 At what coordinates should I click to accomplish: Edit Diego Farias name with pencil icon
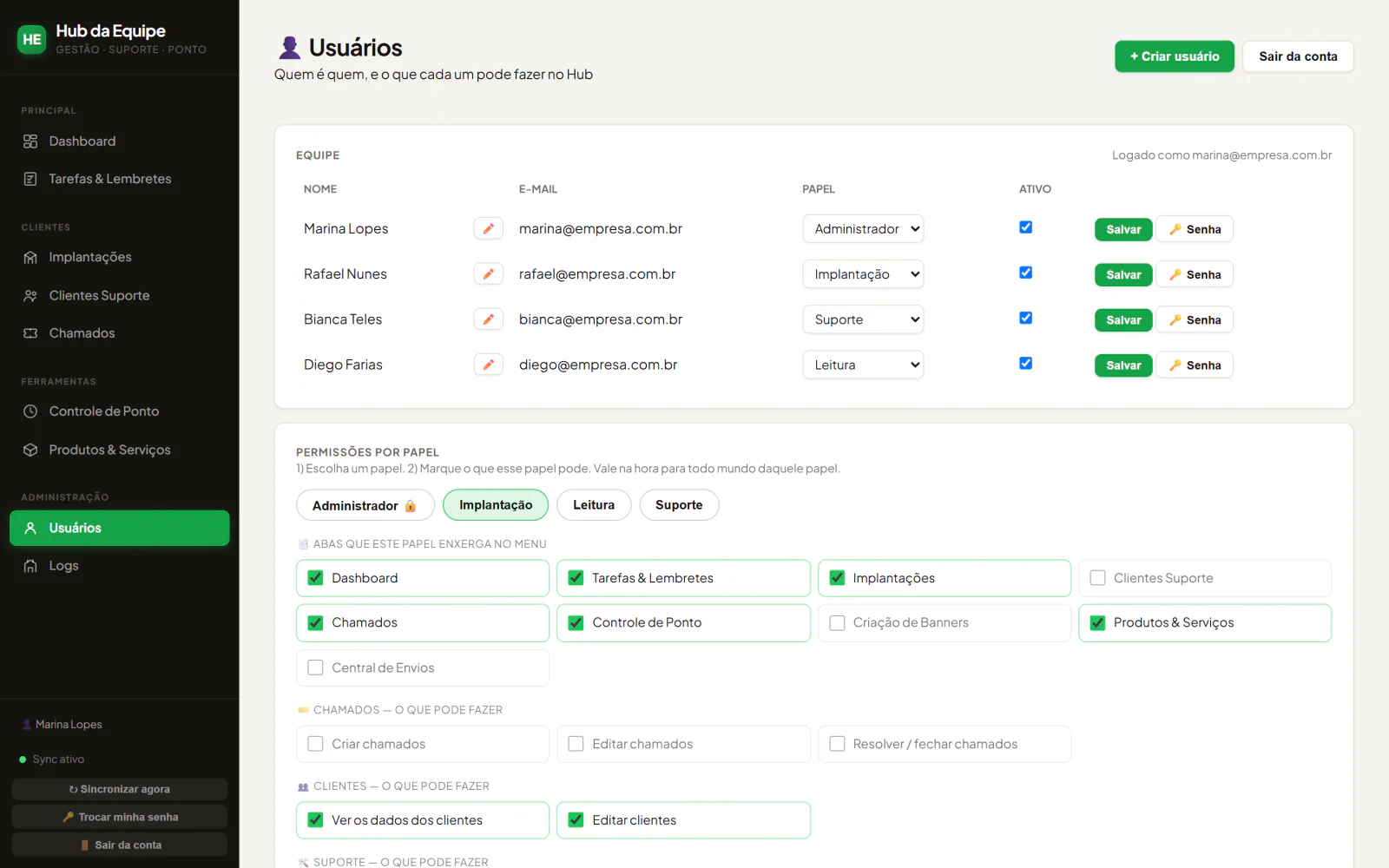click(x=488, y=365)
